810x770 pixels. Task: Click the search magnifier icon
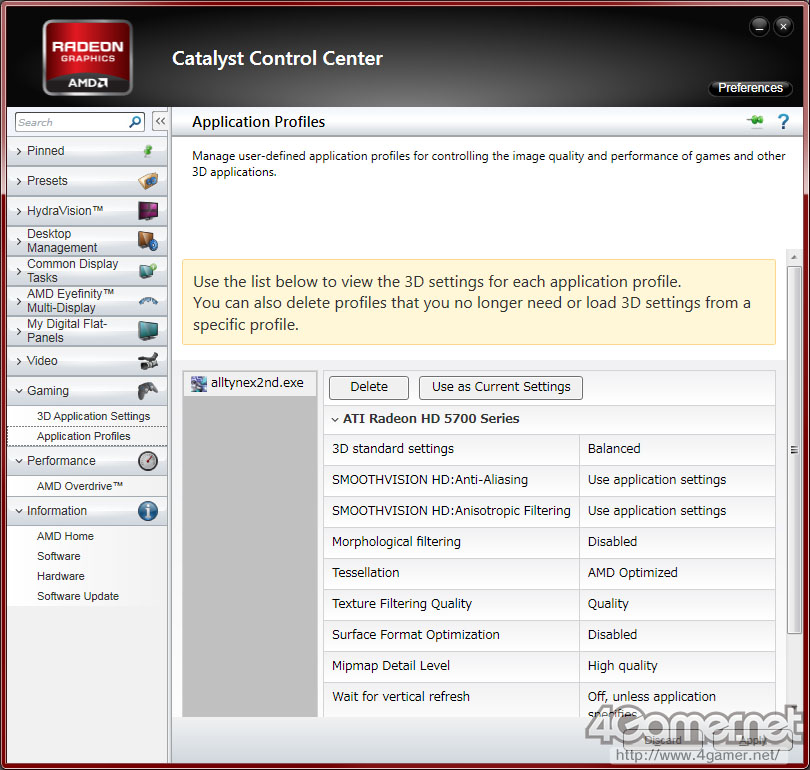click(135, 122)
